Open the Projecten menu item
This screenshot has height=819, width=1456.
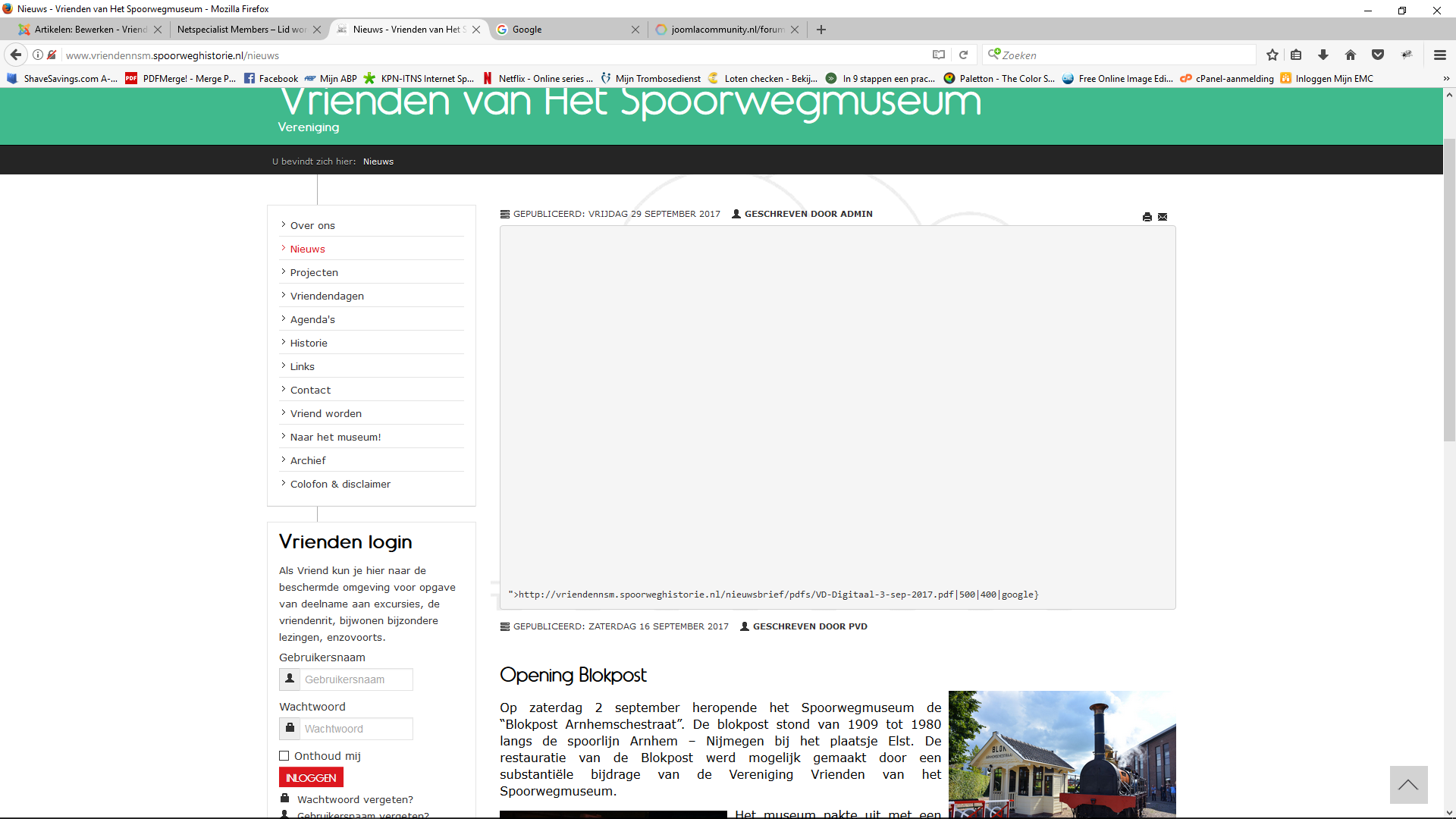(x=314, y=272)
